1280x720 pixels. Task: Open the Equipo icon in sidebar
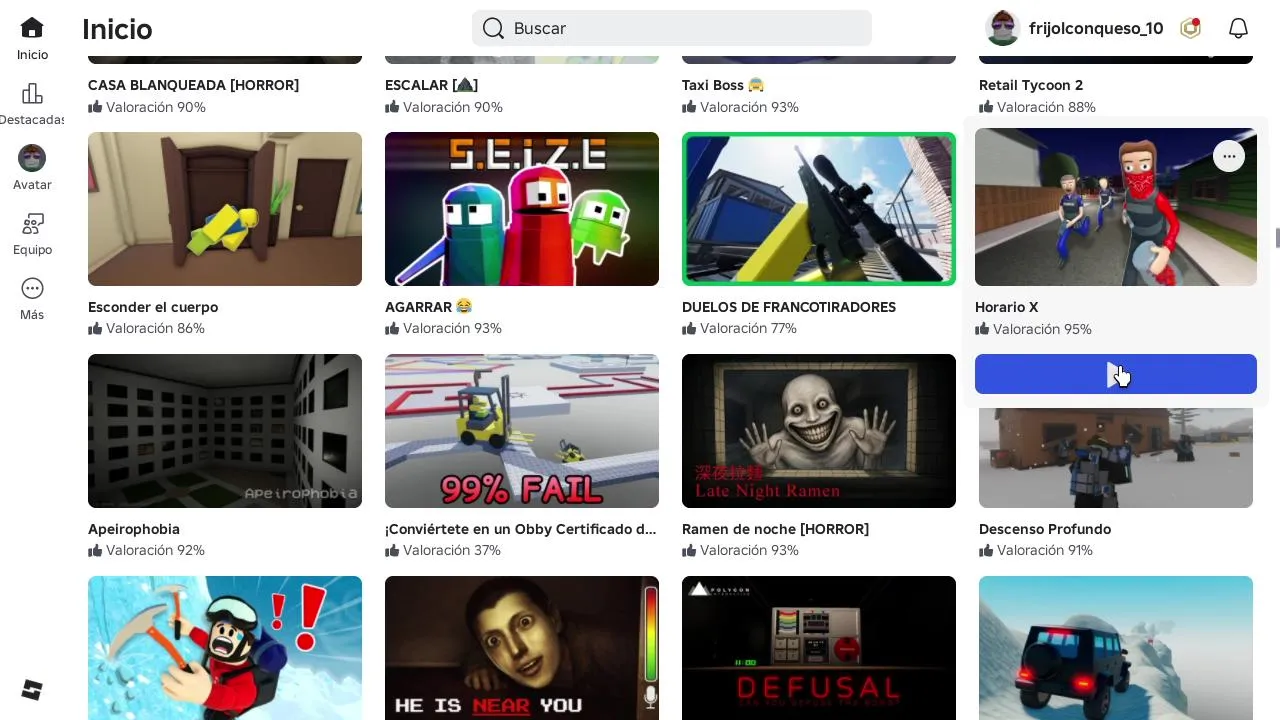[32, 224]
